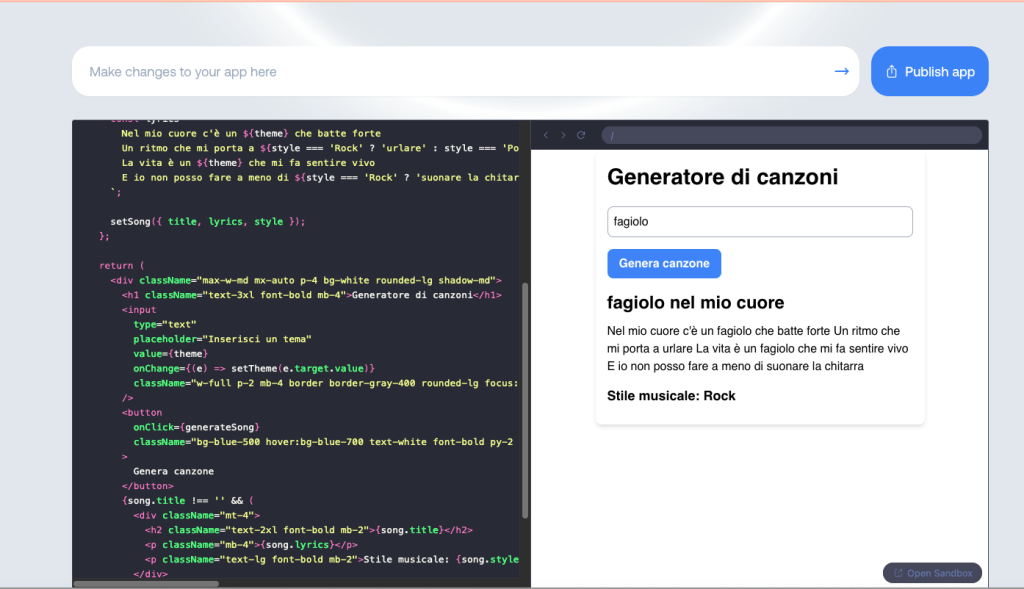
Task: Go forward in the preview browser
Action: pyautogui.click(x=563, y=135)
